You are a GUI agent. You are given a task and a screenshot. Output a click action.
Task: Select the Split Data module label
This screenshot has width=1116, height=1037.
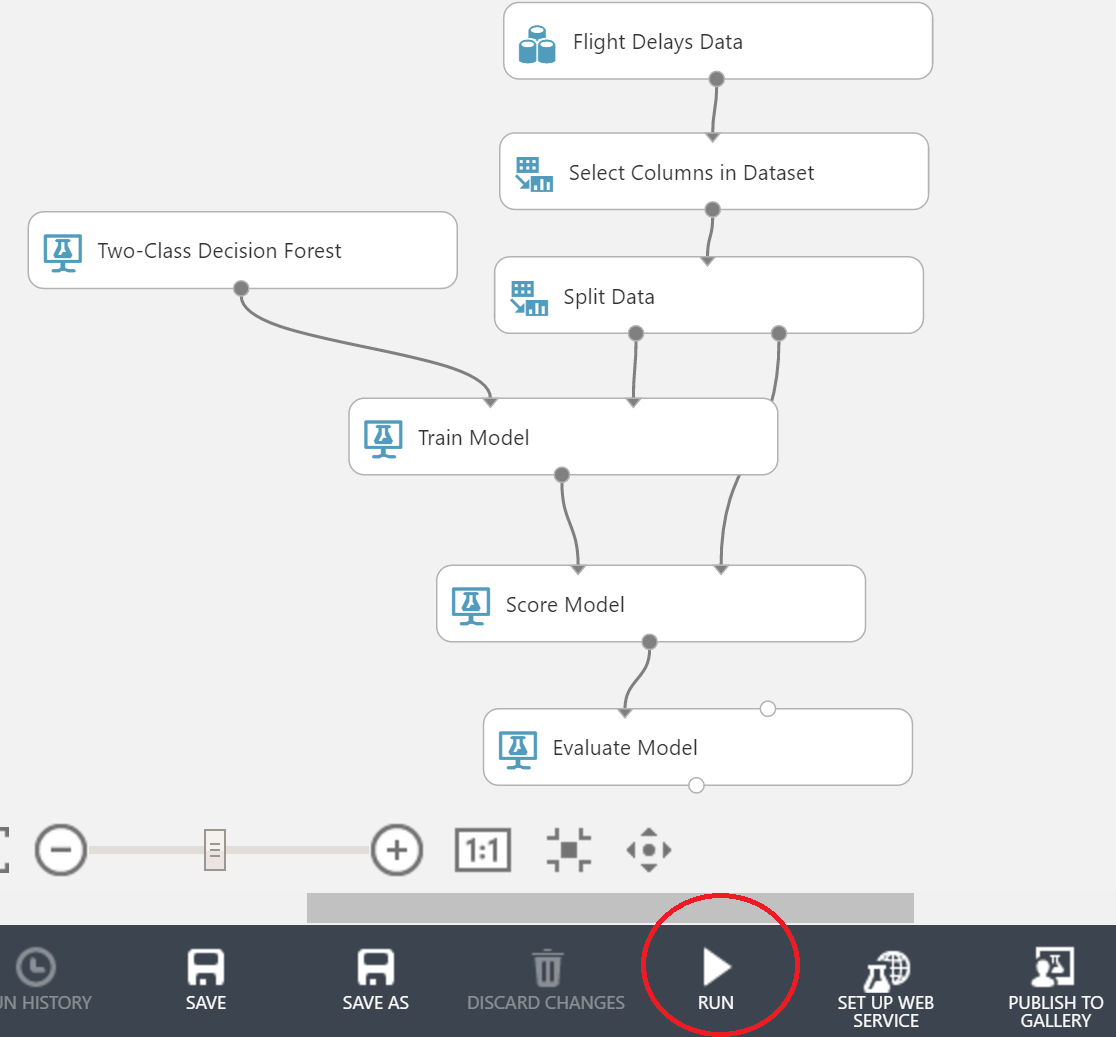pos(609,297)
